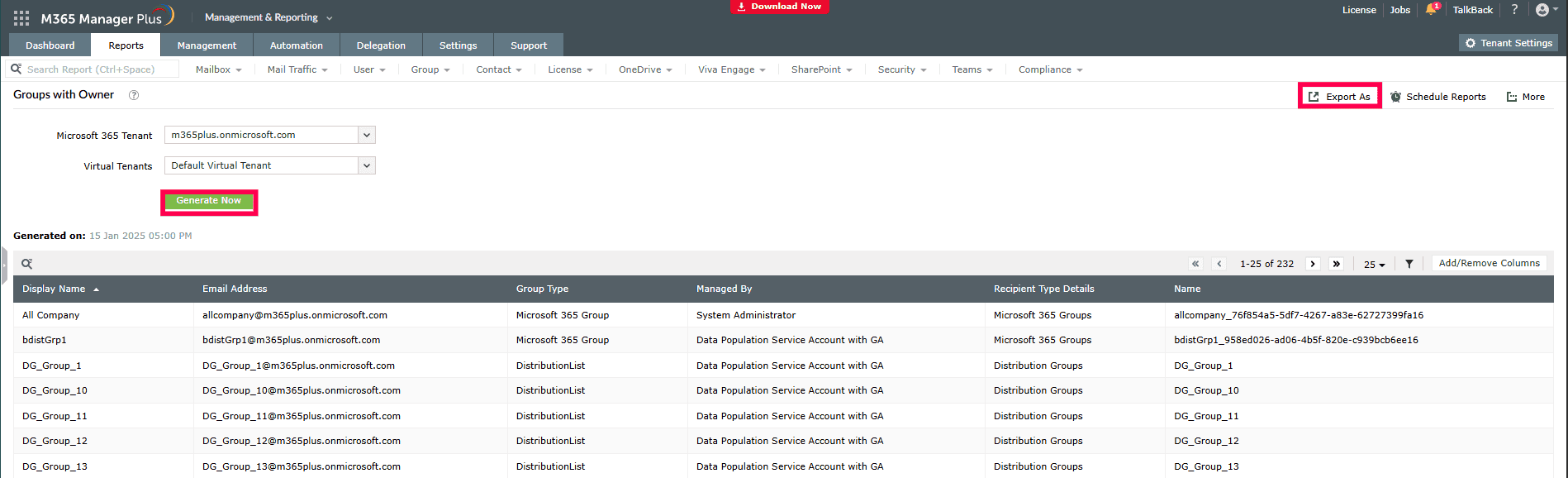Image resolution: width=1568 pixels, height=478 pixels.
Task: Expand the Contact reports menu
Action: tap(499, 69)
